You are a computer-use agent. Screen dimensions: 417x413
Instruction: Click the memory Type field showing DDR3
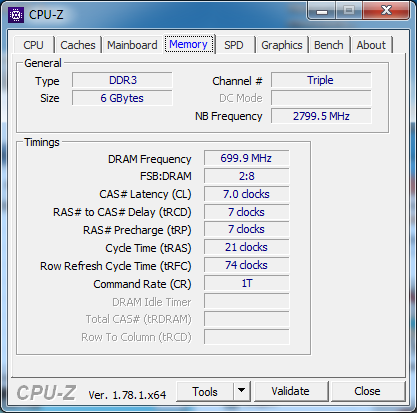tap(122, 80)
